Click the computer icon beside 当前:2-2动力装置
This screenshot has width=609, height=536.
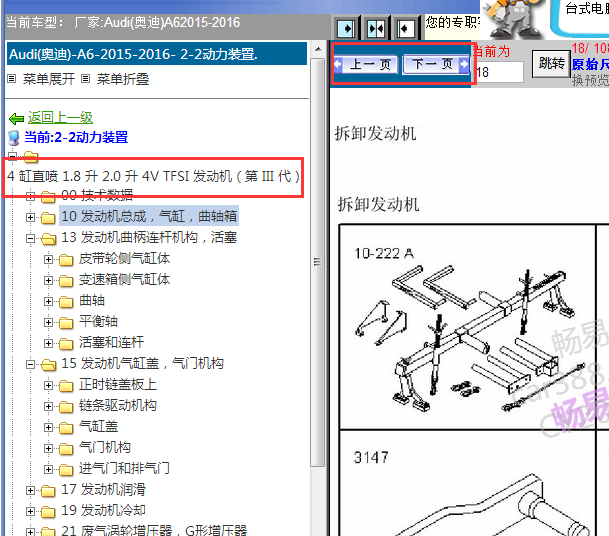14,137
